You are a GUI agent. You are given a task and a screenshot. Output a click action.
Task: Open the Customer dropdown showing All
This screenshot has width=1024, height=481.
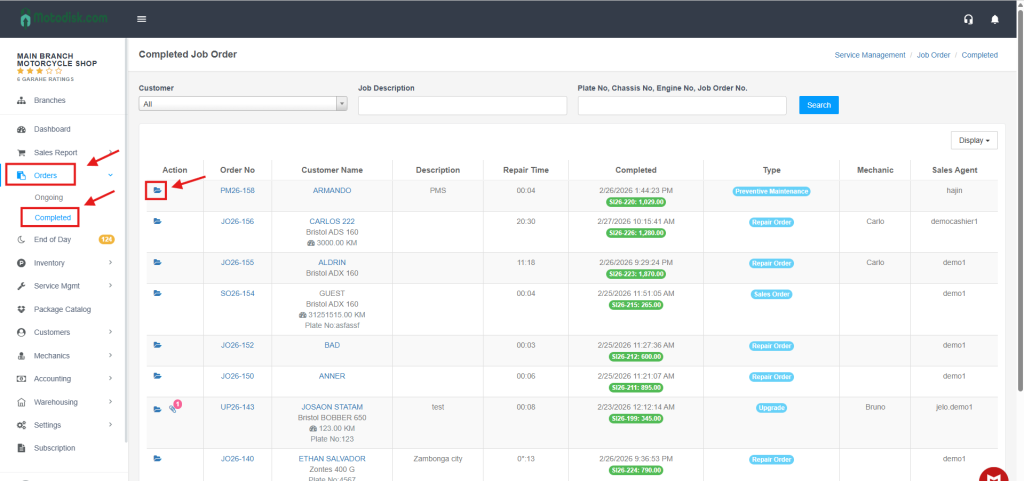pyautogui.click(x=243, y=104)
